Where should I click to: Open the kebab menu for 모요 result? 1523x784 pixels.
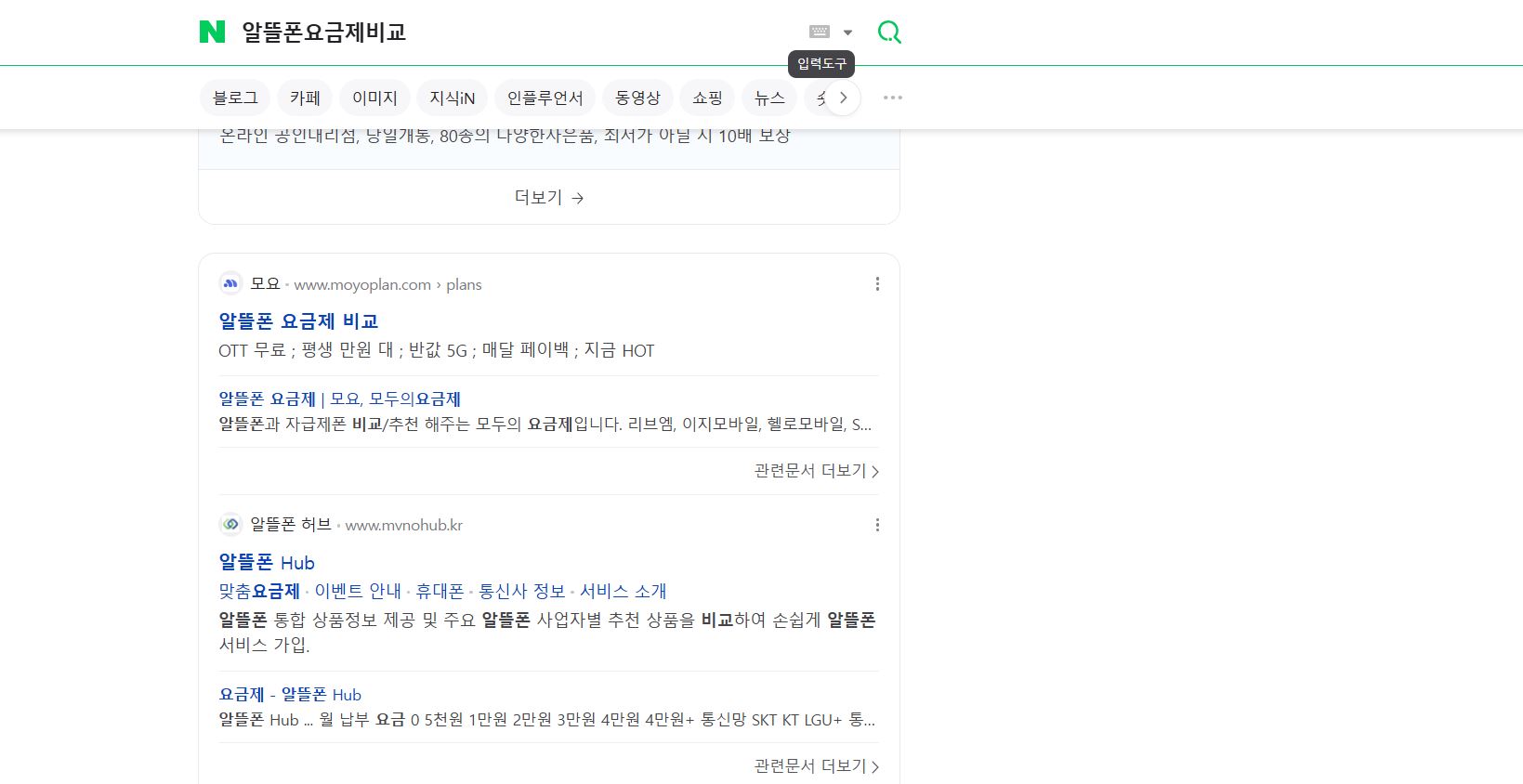(877, 284)
